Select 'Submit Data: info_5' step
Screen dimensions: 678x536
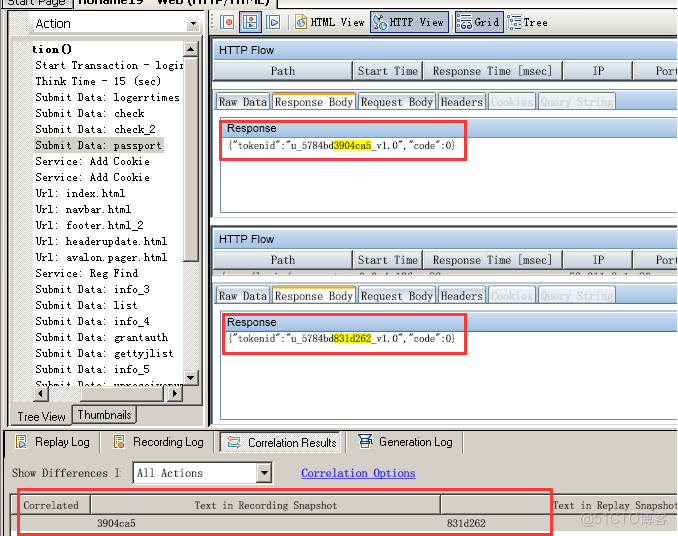point(92,369)
